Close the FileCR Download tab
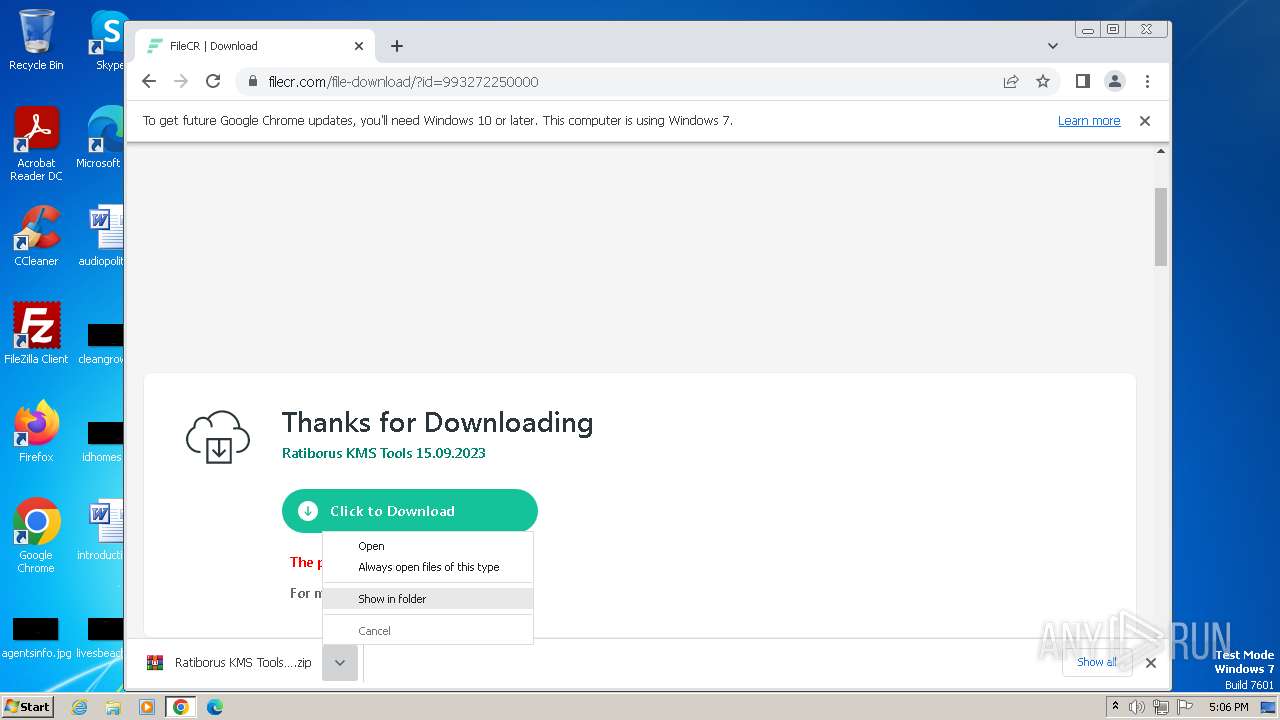The width and height of the screenshot is (1280, 720). point(359,46)
